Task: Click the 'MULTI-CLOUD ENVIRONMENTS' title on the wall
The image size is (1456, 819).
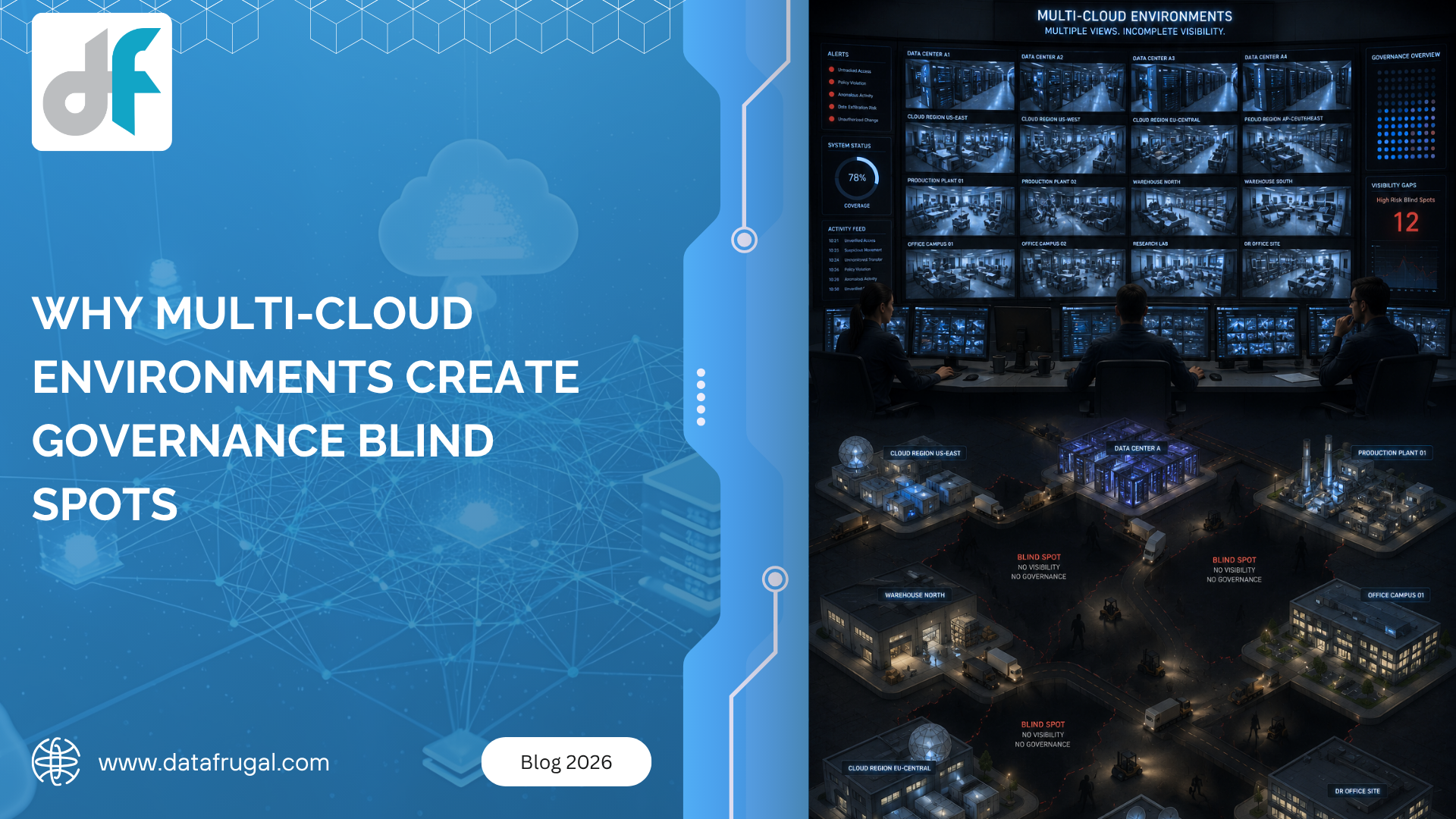Action: click(x=1134, y=16)
